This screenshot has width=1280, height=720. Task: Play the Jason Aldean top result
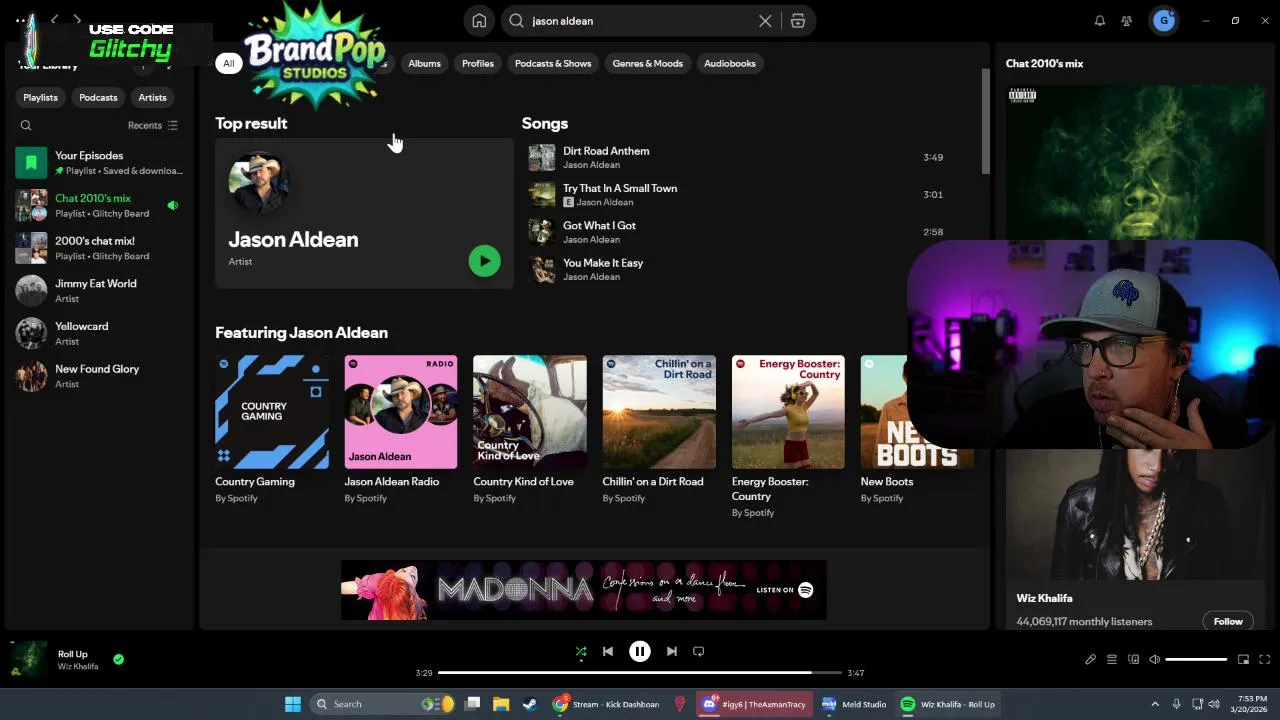(x=484, y=261)
